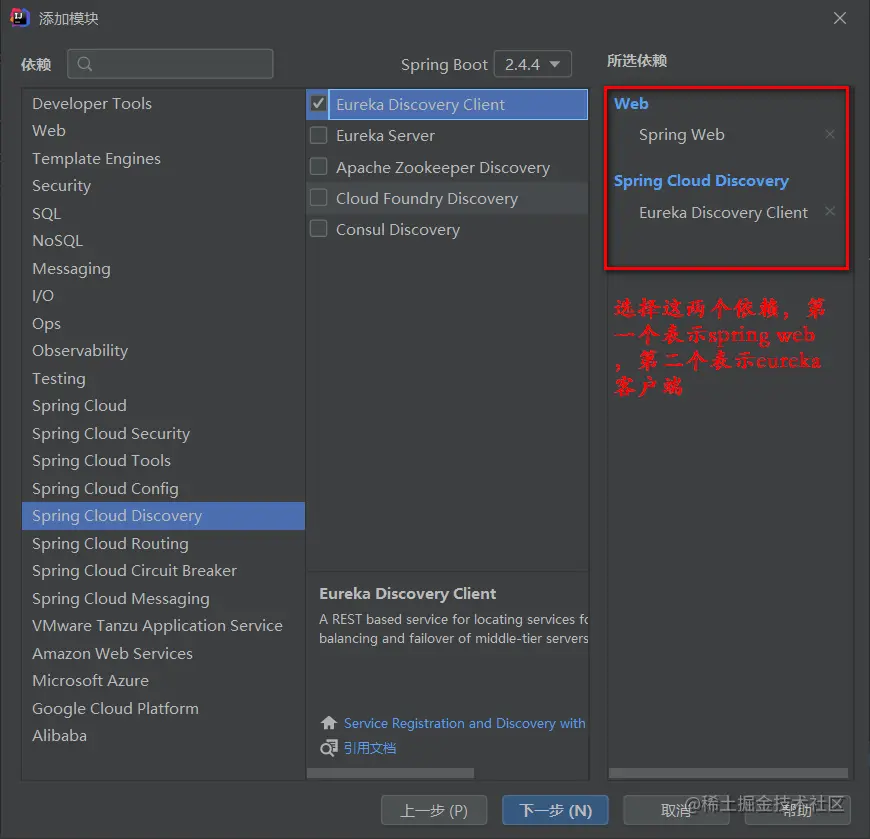The image size is (870, 839).
Task: Choose Spring Cloud Security category
Action: click(x=163, y=433)
